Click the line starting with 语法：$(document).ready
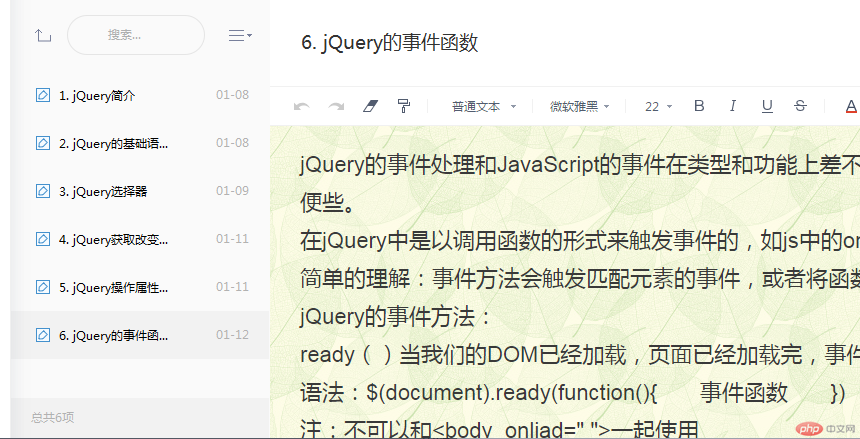This screenshot has height=439, width=860. coord(573,393)
